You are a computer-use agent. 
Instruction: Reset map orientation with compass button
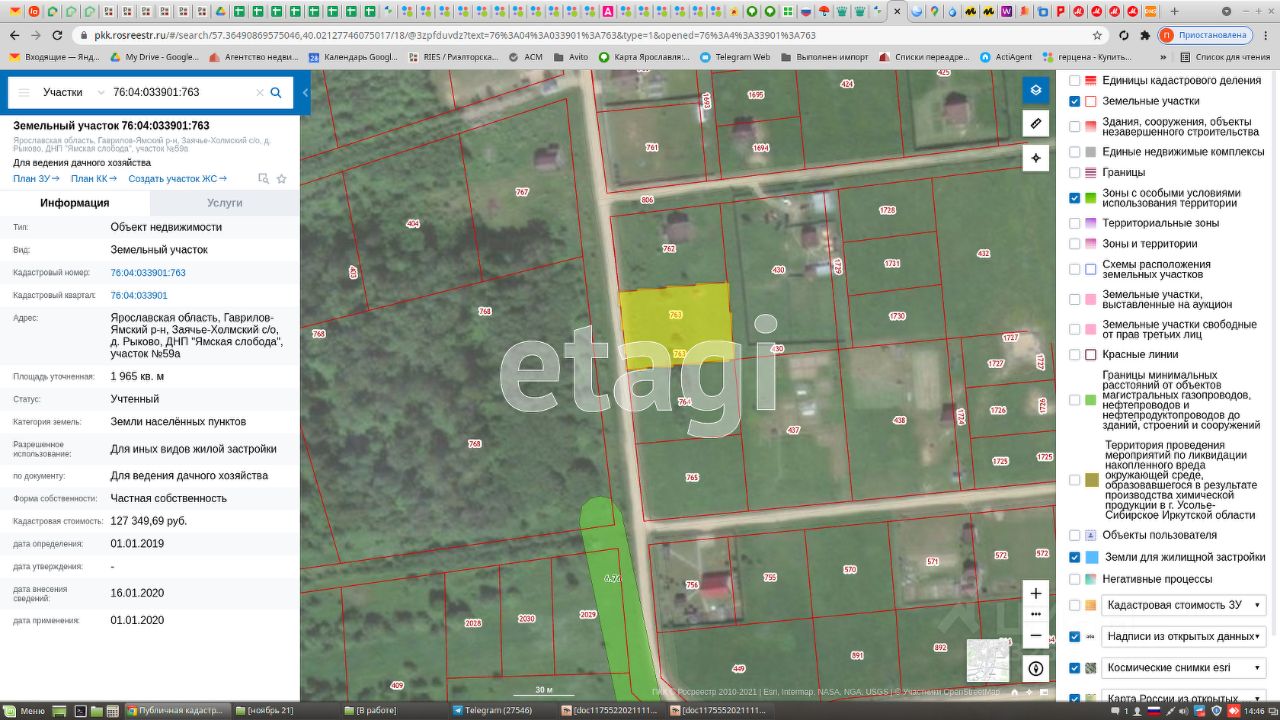pyautogui.click(x=1036, y=668)
